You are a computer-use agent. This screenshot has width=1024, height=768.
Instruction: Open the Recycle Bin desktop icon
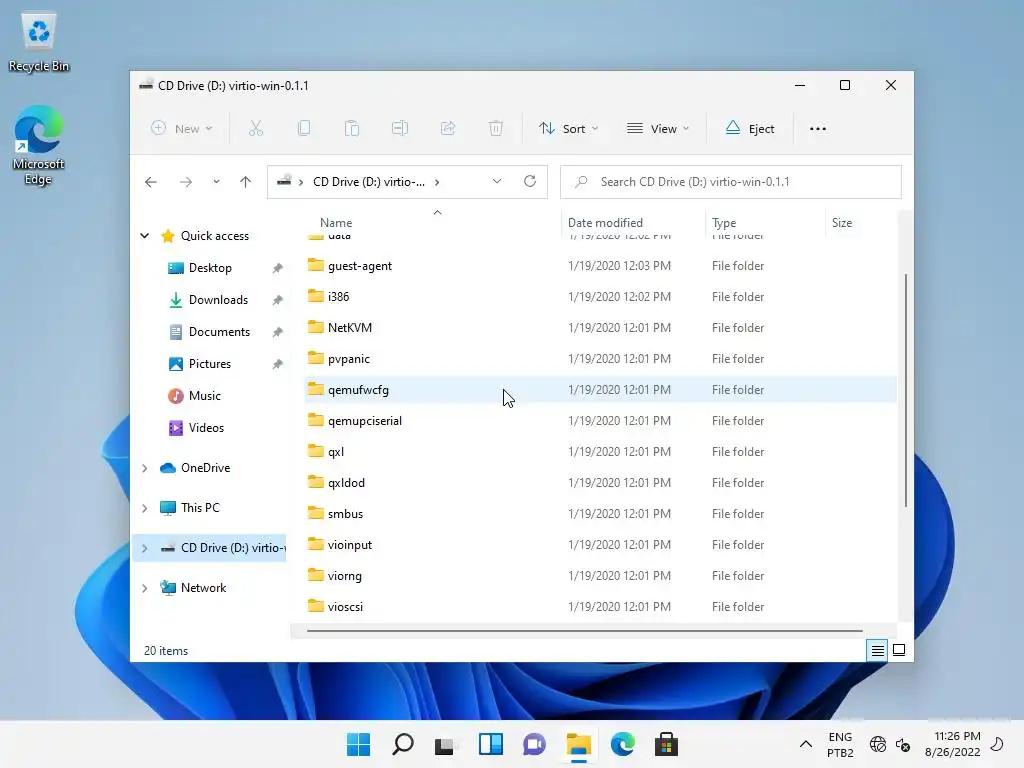click(39, 42)
